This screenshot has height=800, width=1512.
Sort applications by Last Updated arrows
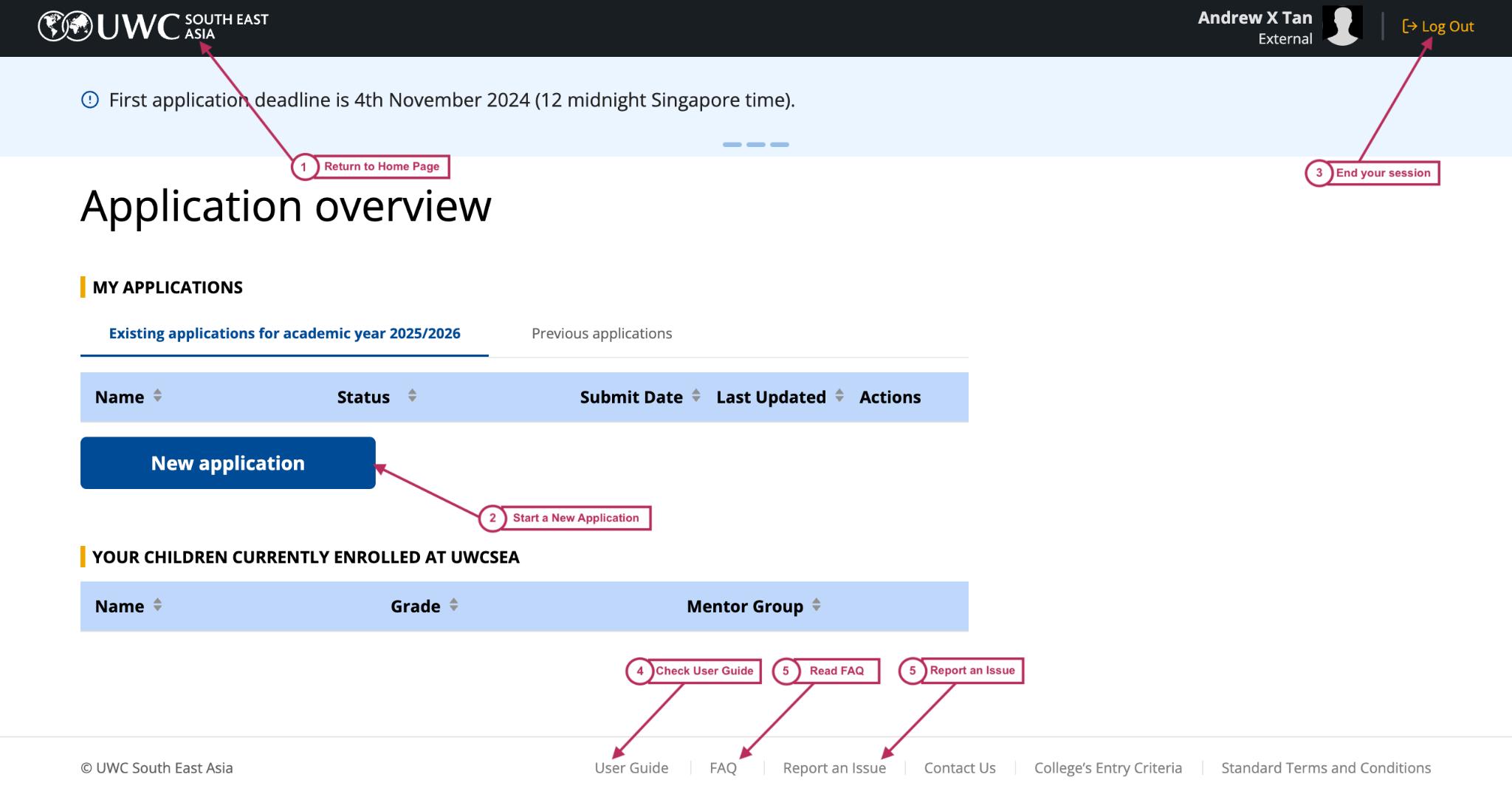point(839,396)
